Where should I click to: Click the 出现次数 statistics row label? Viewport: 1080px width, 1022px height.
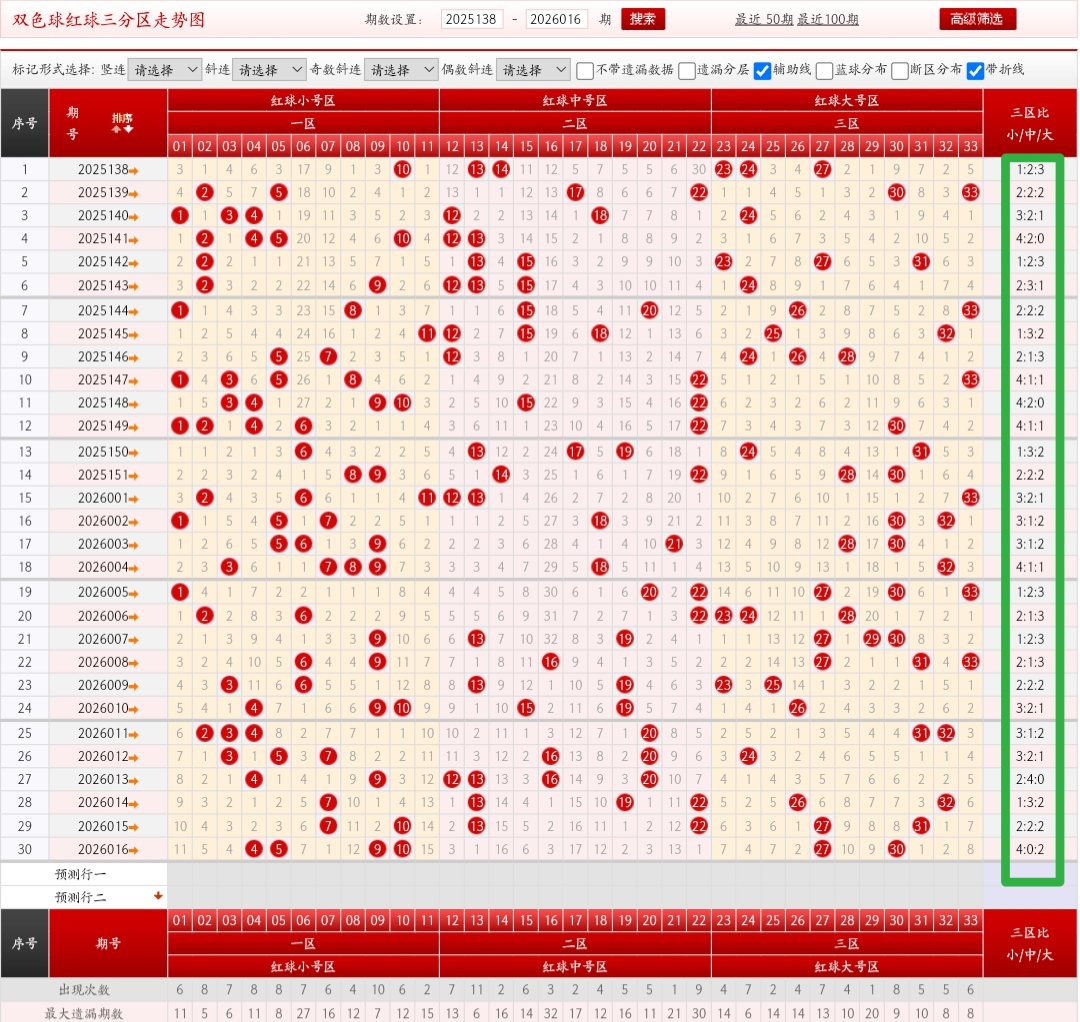coord(84,990)
